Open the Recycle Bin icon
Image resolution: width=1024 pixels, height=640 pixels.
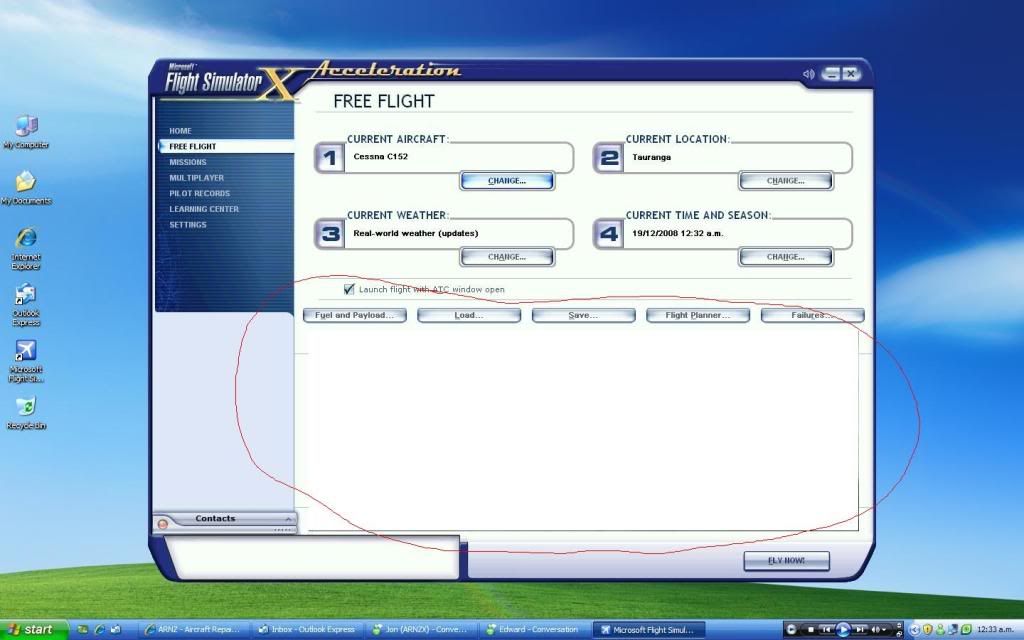(x=26, y=408)
